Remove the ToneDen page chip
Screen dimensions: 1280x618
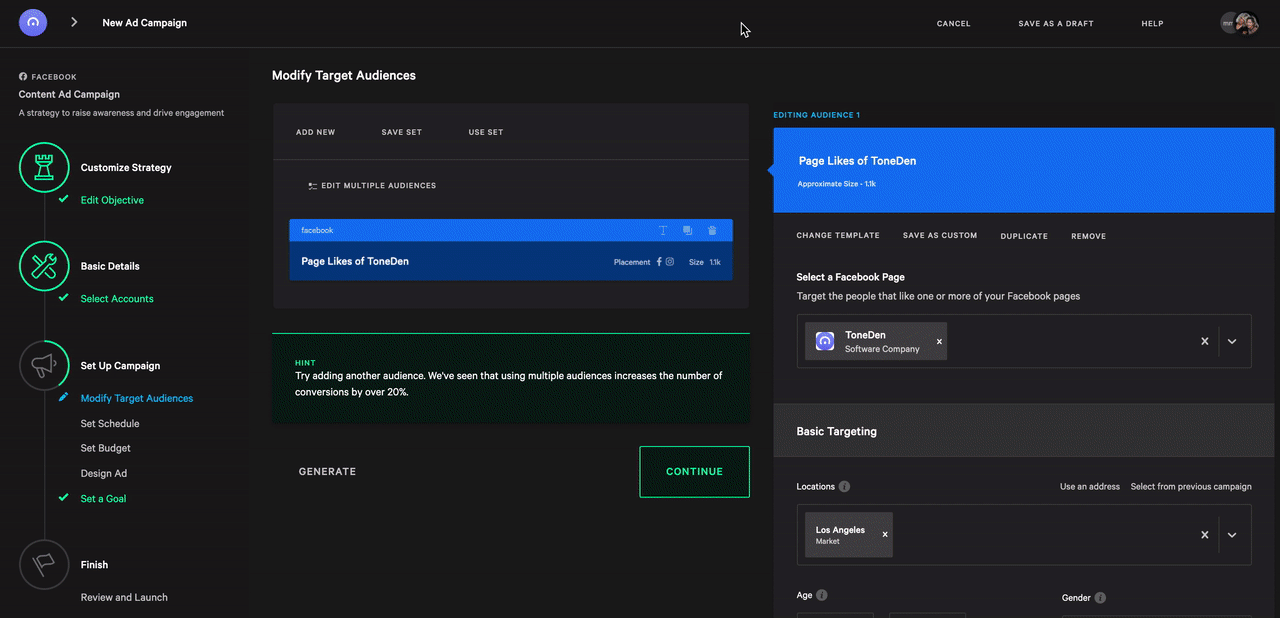[x=939, y=341]
